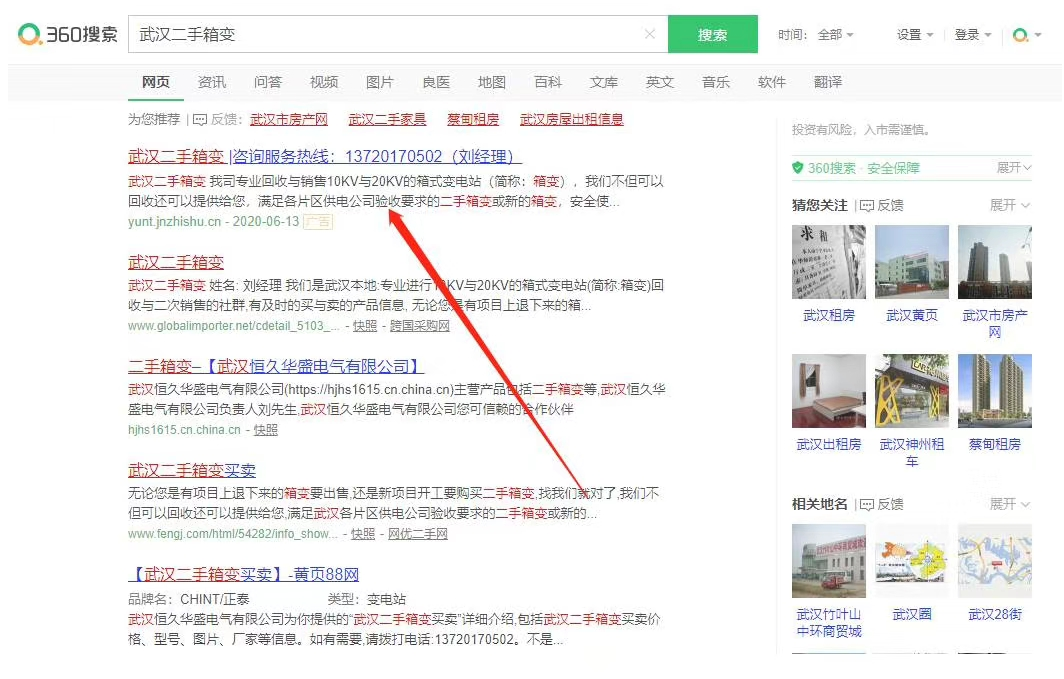Open the 音乐 tab

716,82
